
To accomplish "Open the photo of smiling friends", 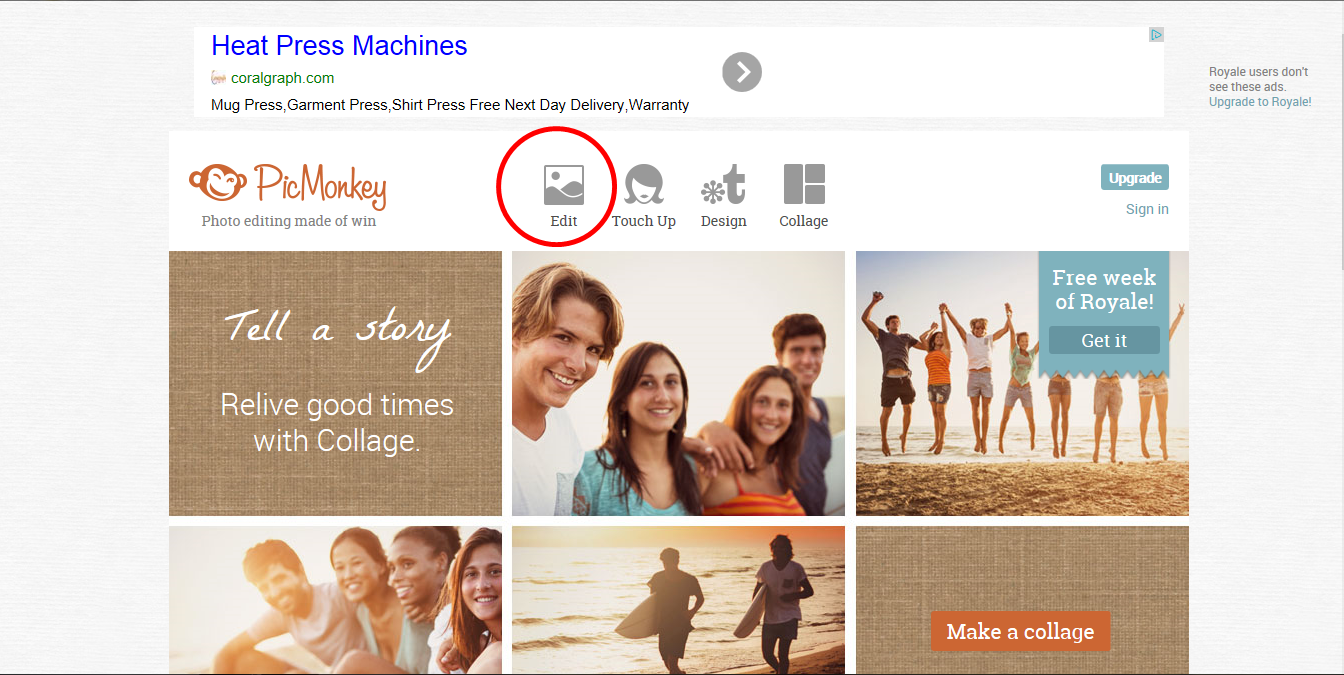I will click(678, 383).
